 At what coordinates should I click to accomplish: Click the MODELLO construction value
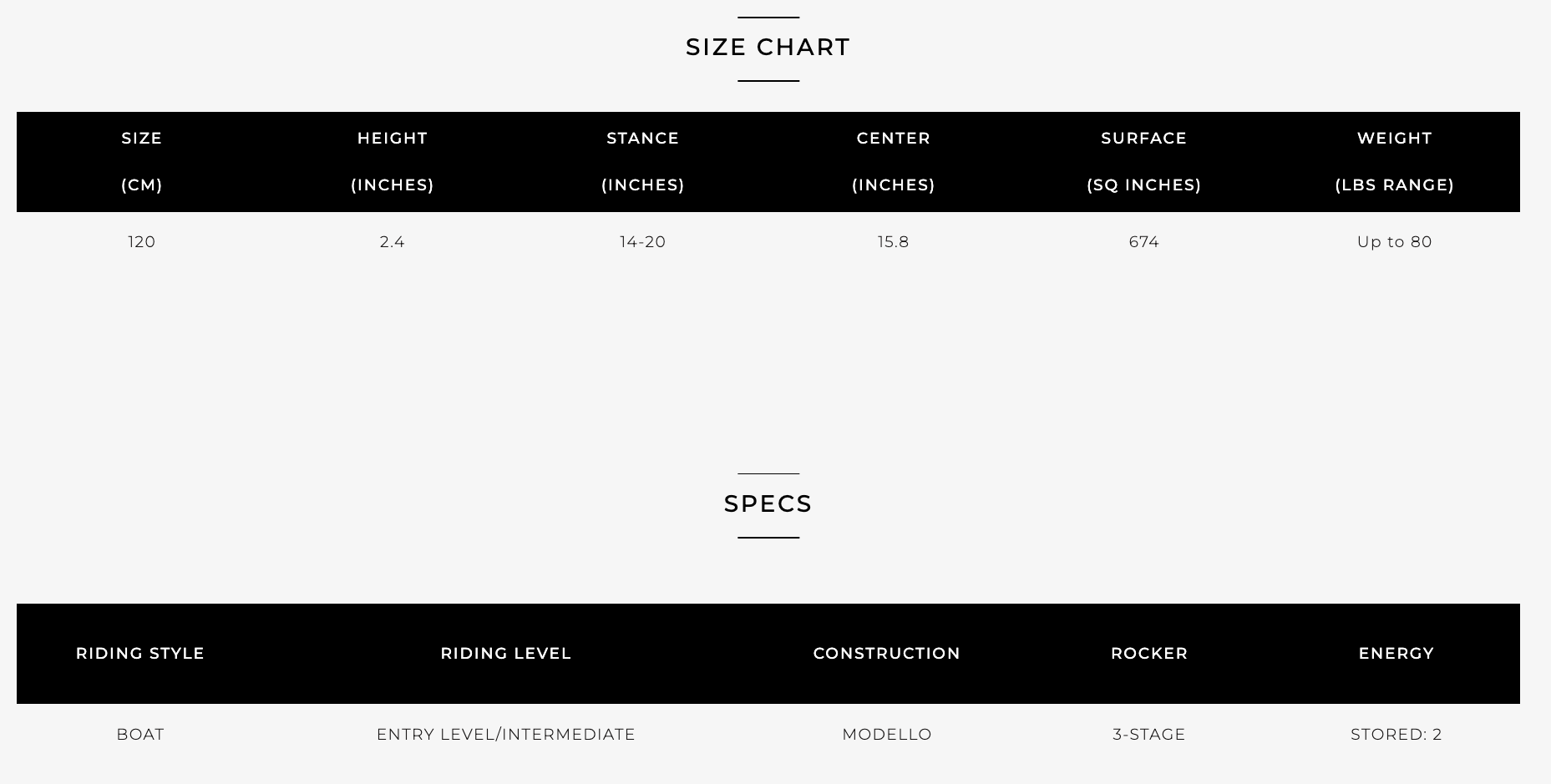tap(887, 735)
